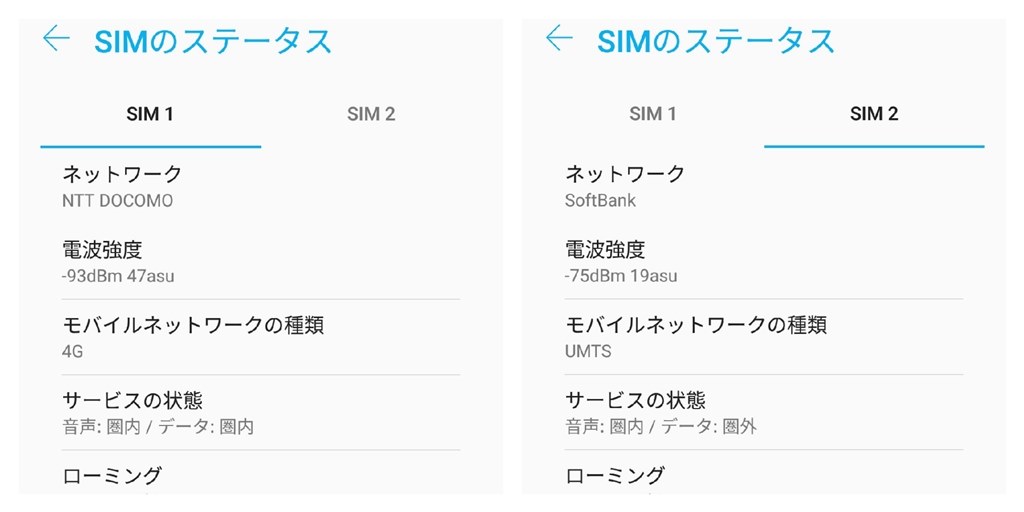Tap 電波強度 label in right panel

tap(605, 249)
